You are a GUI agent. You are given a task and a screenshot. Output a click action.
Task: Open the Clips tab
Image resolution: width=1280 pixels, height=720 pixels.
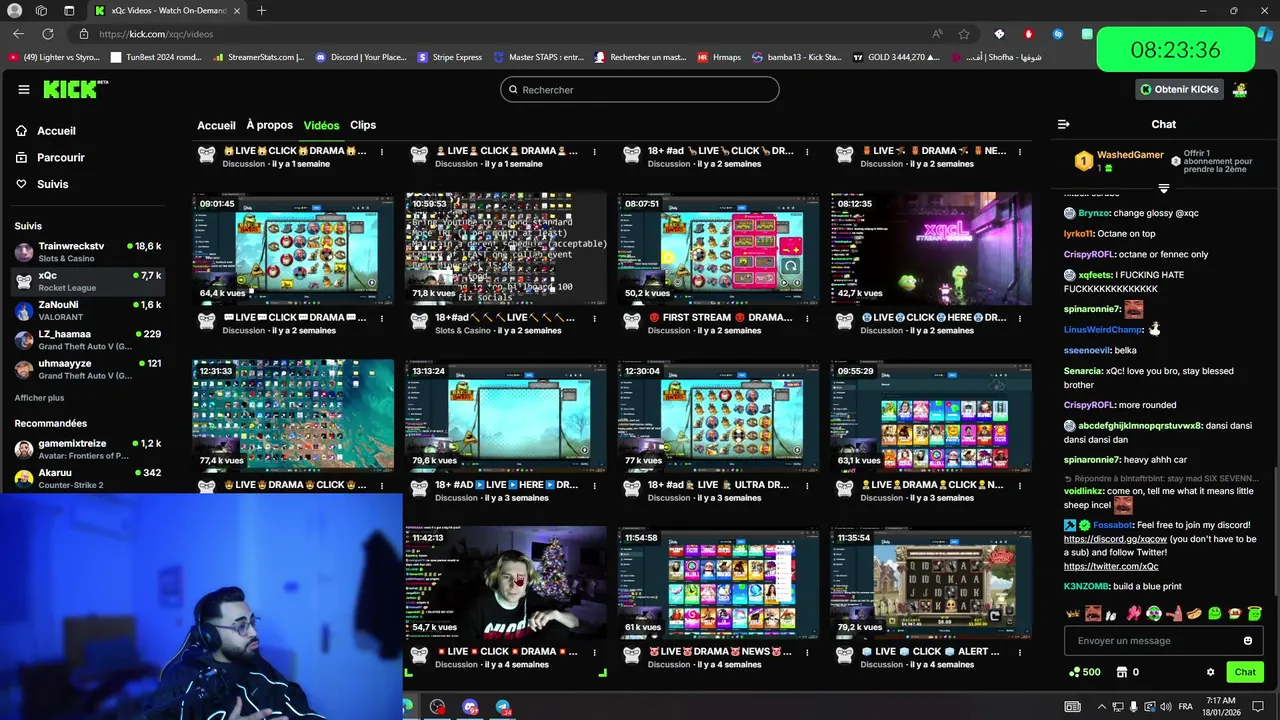363,125
